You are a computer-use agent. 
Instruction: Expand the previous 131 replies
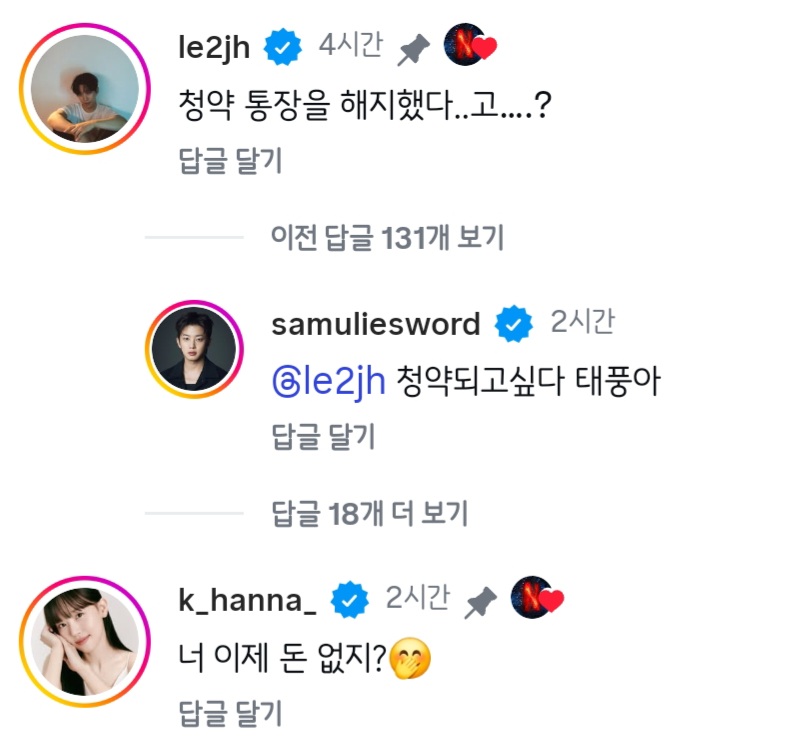click(387, 237)
